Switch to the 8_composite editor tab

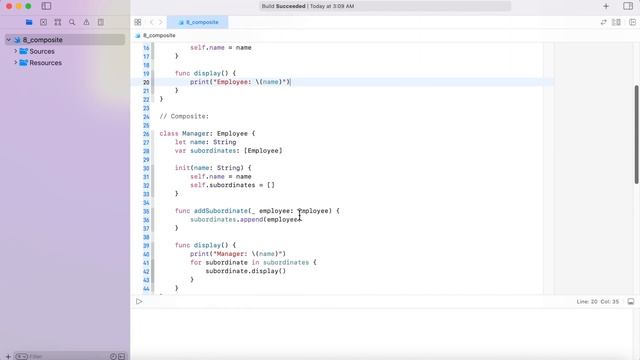(198, 22)
